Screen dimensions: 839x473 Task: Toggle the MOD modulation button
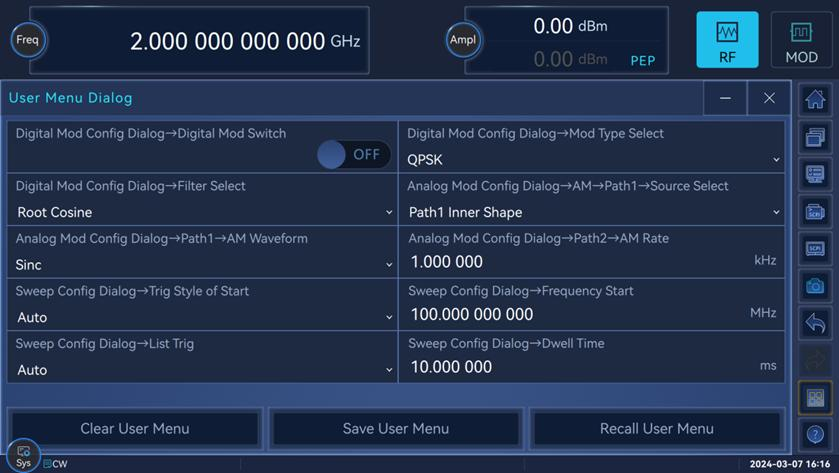pos(801,40)
